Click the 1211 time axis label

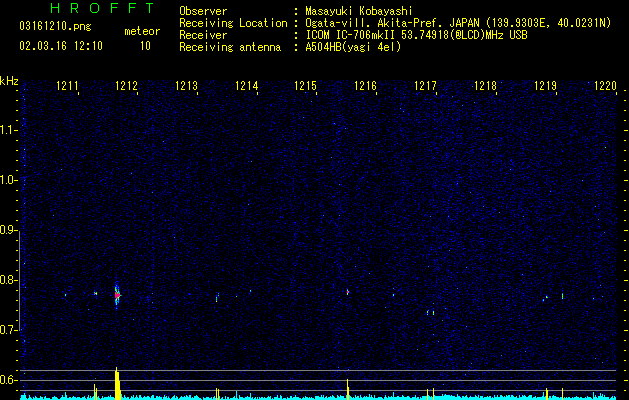pyautogui.click(x=67, y=85)
